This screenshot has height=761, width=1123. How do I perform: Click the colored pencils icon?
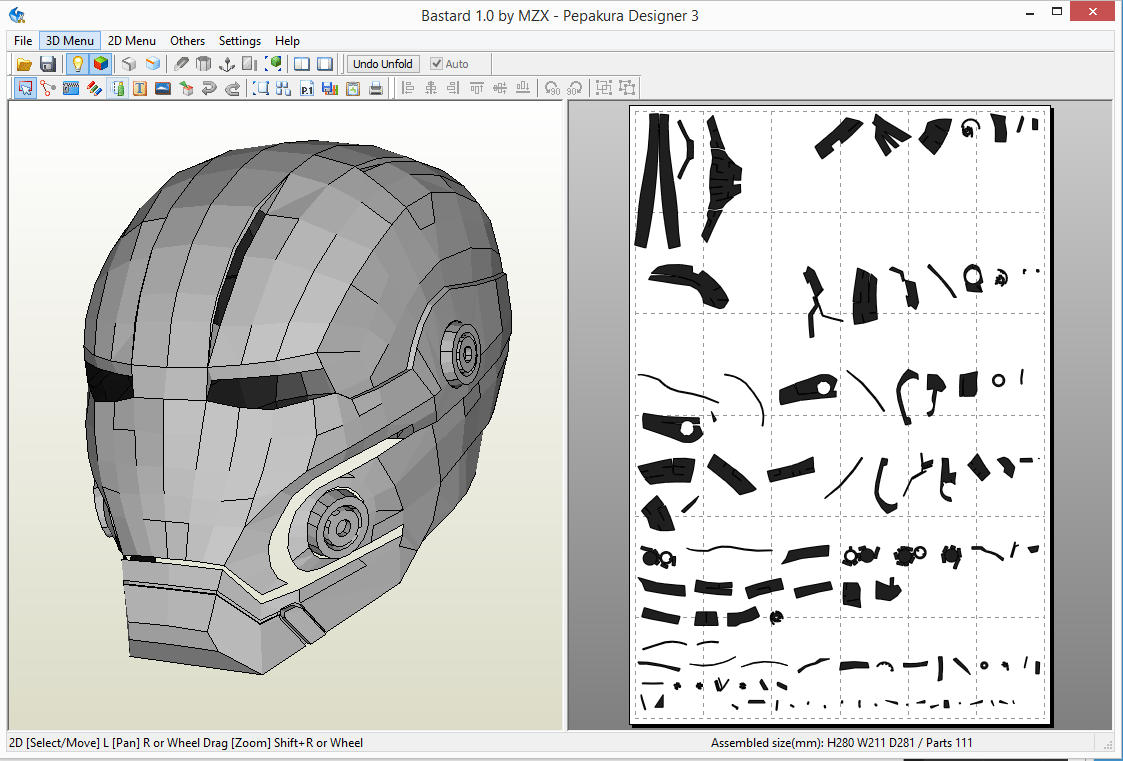pyautogui.click(x=94, y=88)
